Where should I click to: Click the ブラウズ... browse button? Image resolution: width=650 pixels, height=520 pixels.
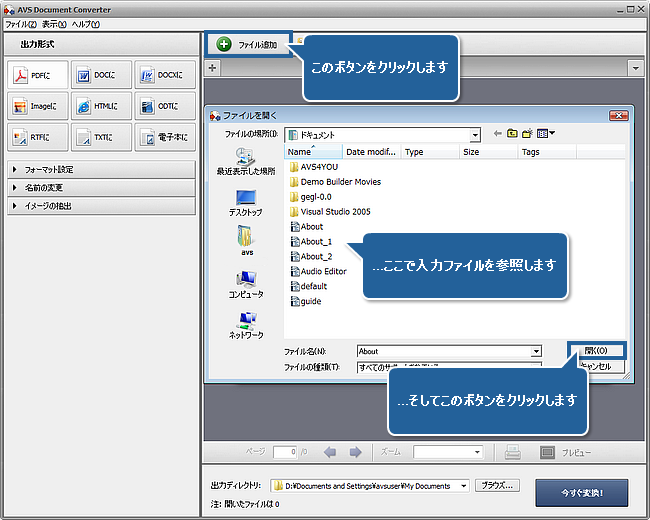(x=497, y=486)
